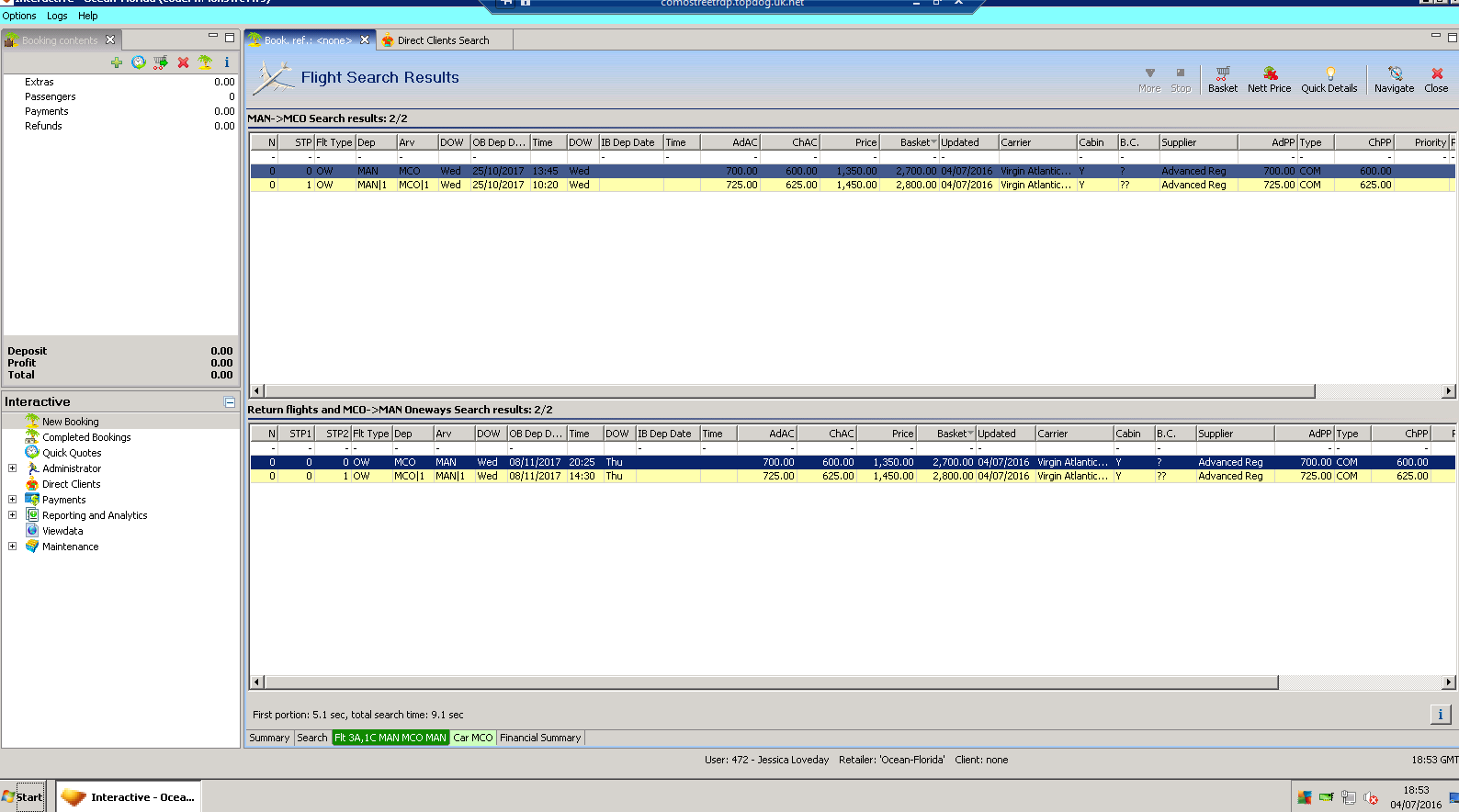Close the Book. ref. none tab

click(365, 39)
